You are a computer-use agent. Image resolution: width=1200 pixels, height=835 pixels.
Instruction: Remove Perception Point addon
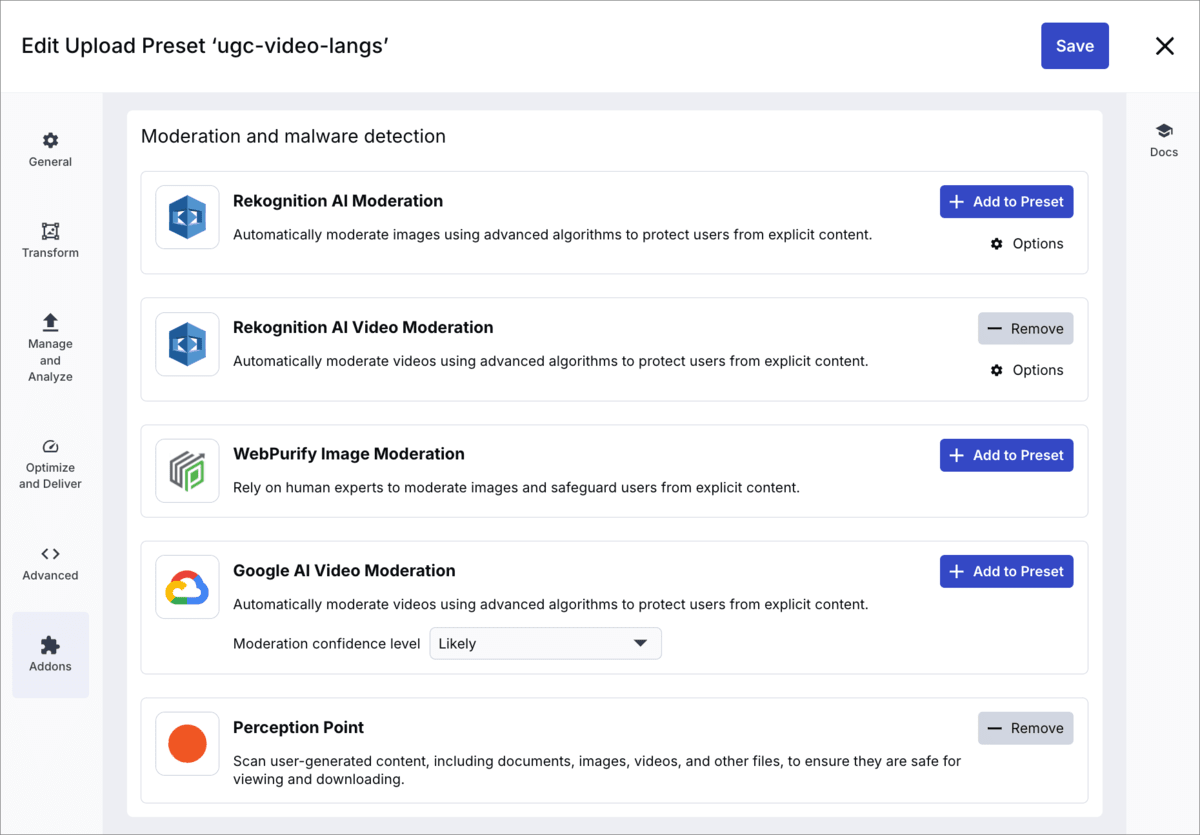click(1025, 728)
